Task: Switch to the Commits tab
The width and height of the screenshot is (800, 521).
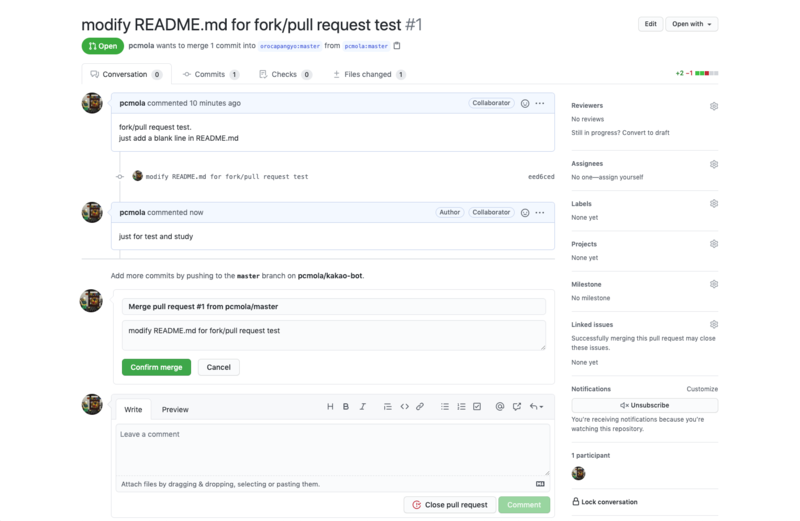Action: pos(211,75)
